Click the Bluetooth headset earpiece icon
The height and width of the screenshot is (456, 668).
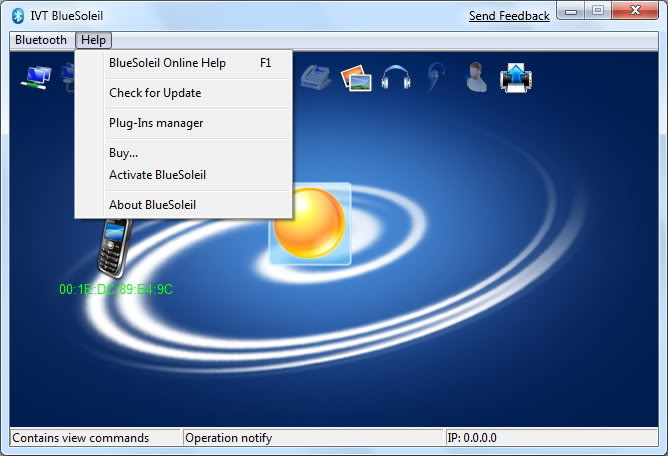(x=436, y=78)
